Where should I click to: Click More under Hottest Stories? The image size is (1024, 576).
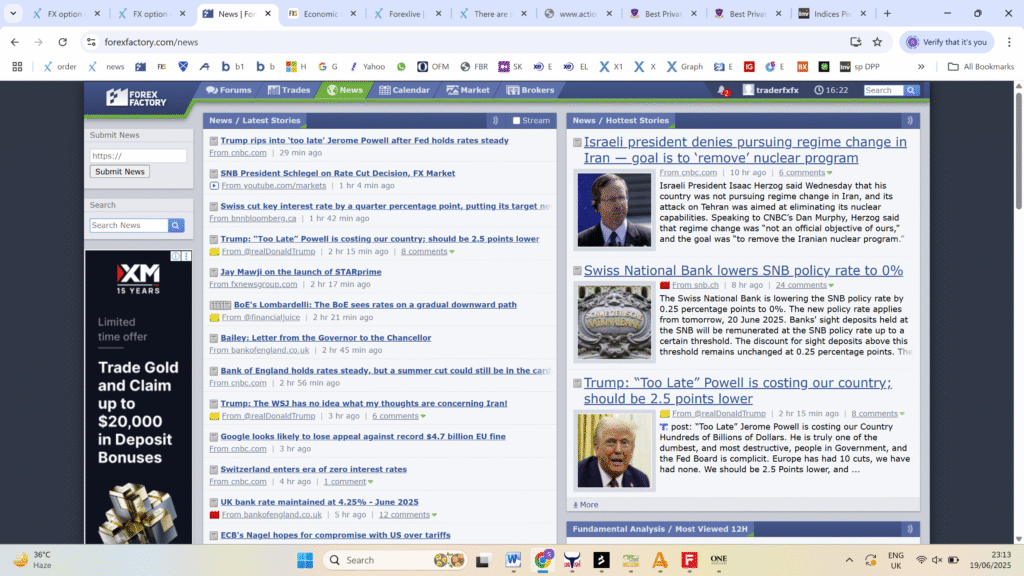point(586,505)
